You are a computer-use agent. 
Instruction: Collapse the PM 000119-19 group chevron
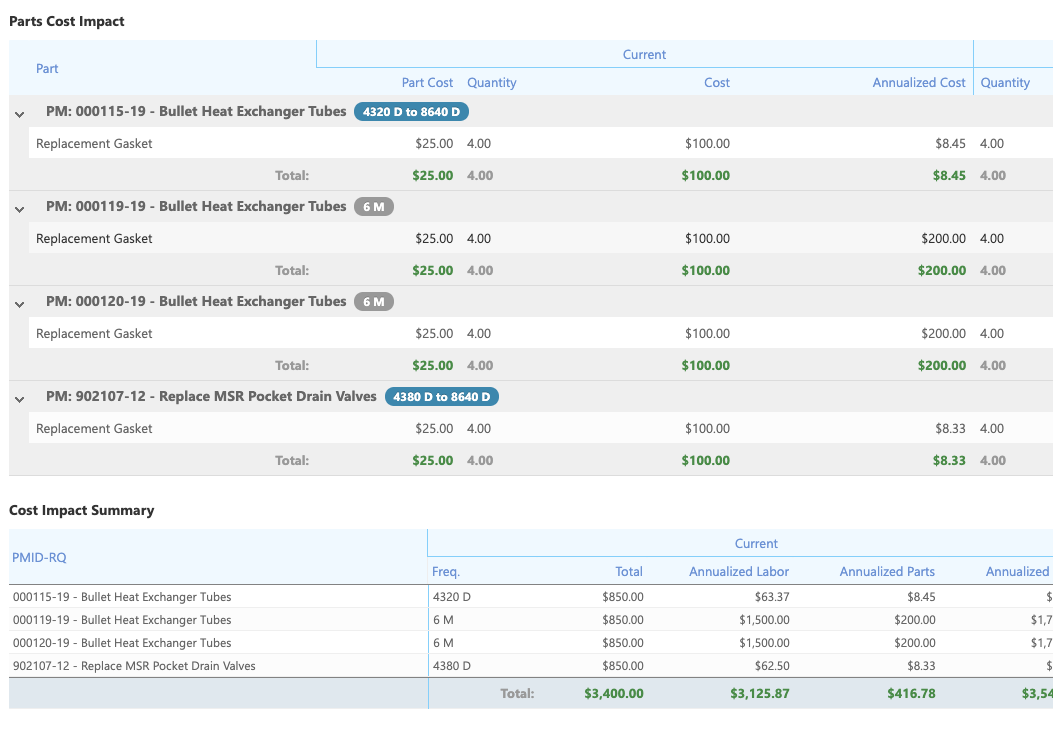pos(19,209)
